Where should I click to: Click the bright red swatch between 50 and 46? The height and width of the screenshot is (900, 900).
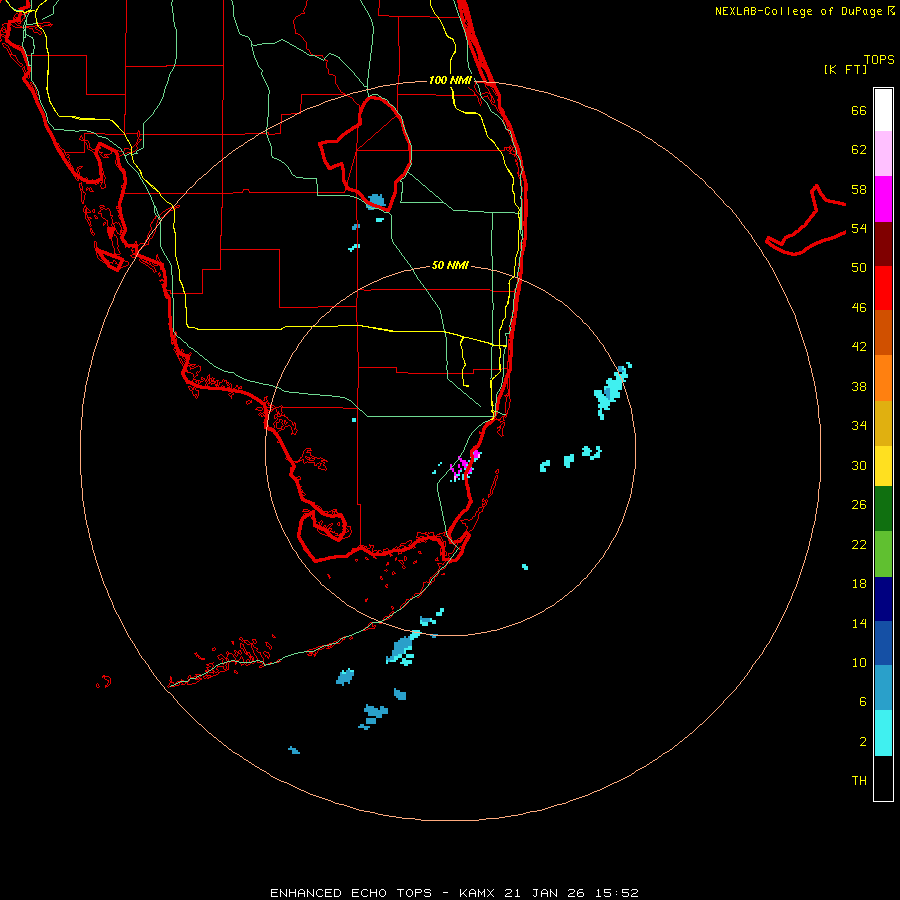point(883,288)
